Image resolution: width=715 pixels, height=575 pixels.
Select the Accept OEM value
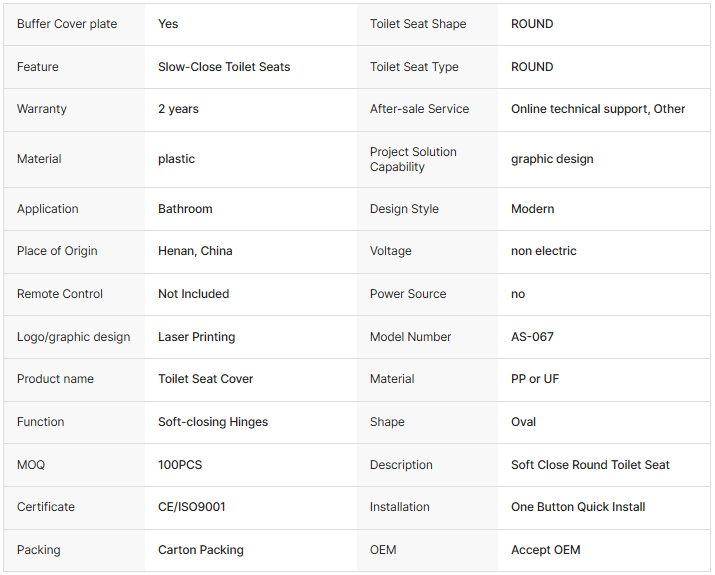(545, 550)
